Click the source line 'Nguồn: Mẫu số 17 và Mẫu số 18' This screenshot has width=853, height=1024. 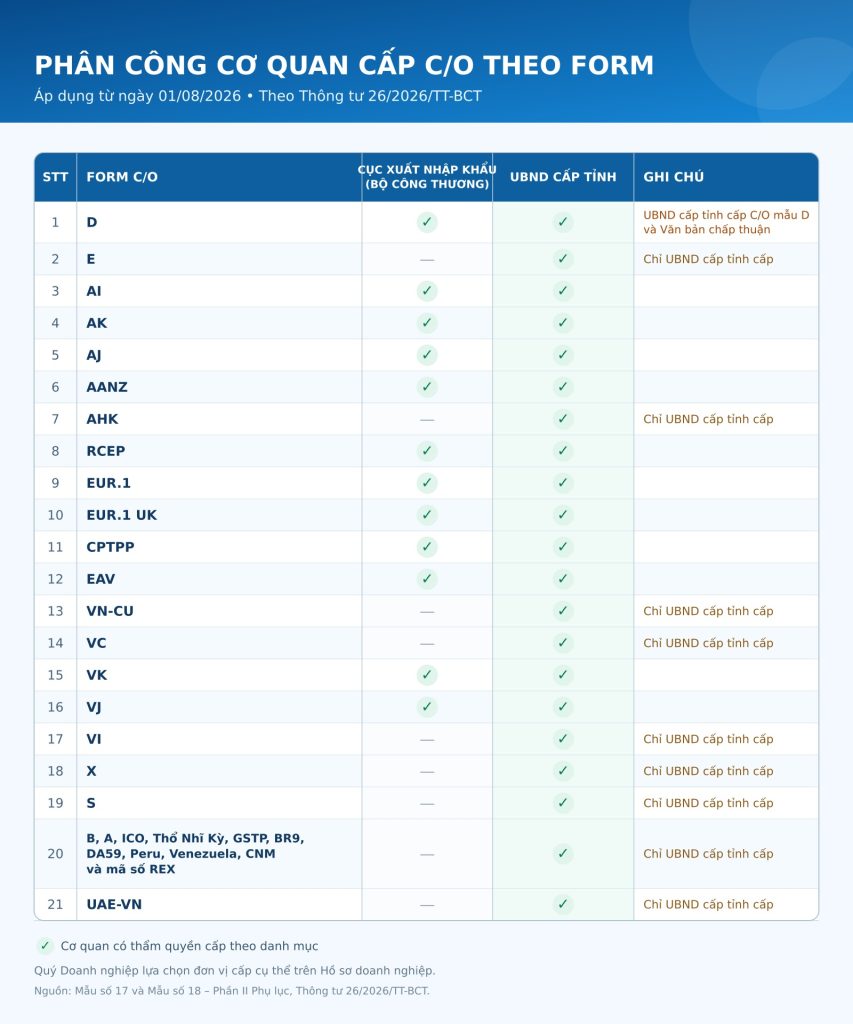click(x=232, y=991)
